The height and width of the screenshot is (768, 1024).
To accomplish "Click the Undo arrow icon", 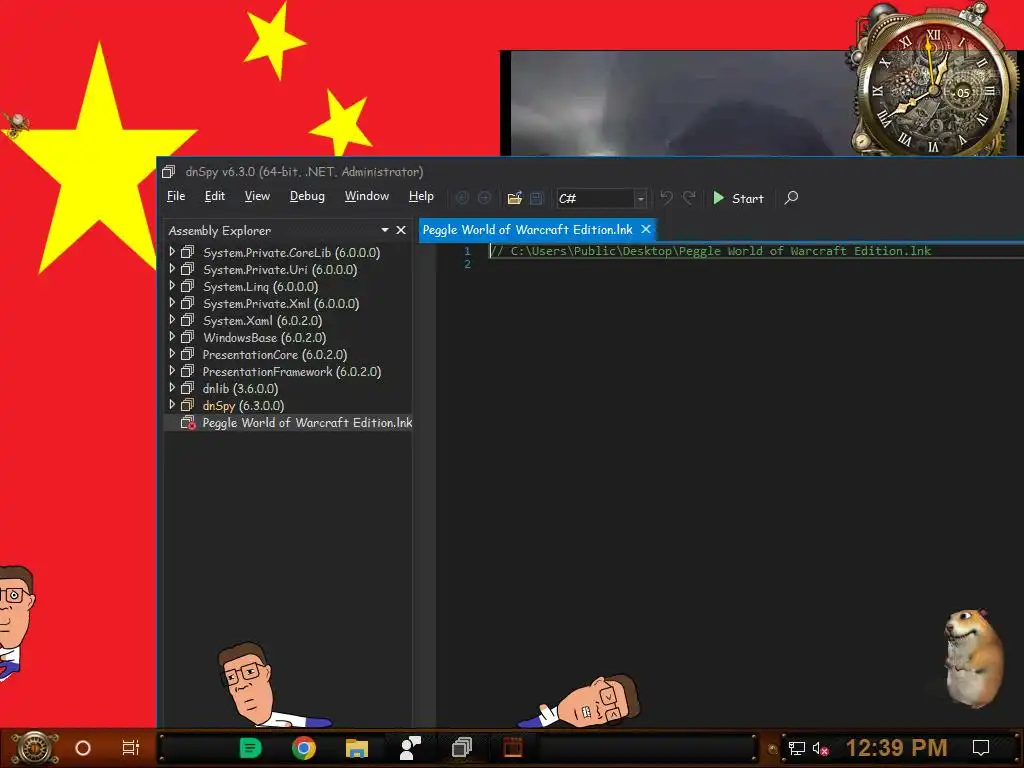I will click(x=666, y=198).
